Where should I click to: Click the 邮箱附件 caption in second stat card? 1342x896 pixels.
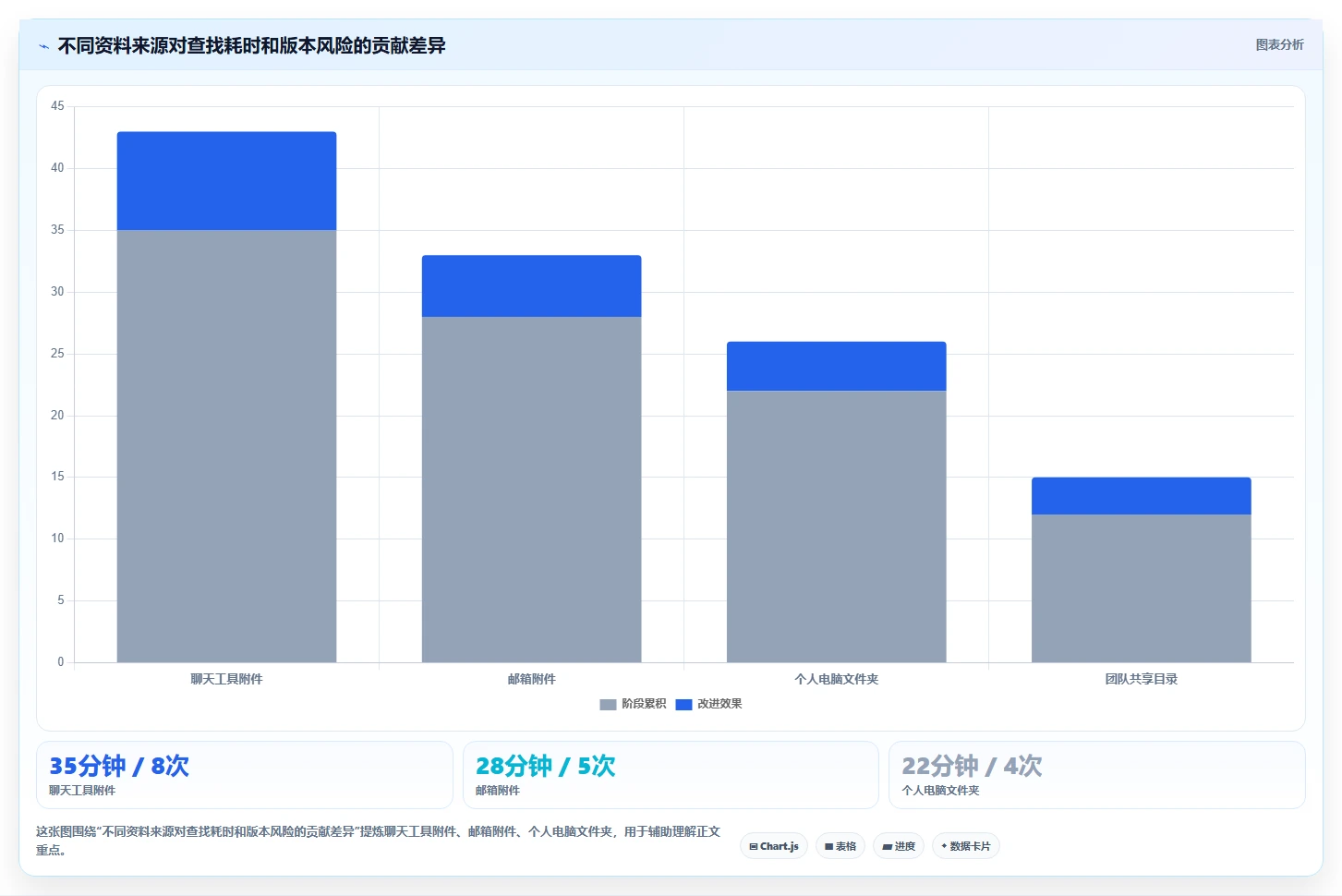498,791
